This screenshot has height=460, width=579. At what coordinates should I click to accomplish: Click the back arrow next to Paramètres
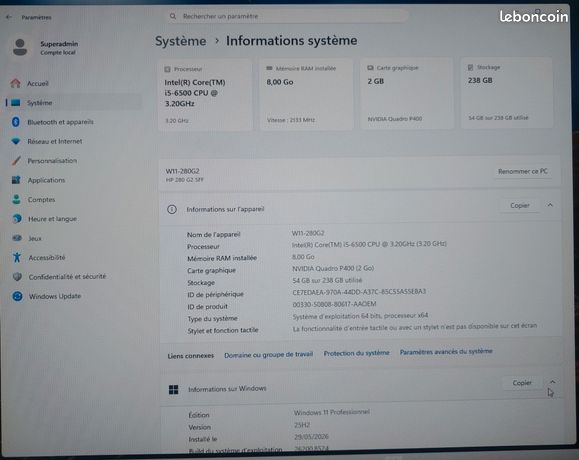(9, 17)
